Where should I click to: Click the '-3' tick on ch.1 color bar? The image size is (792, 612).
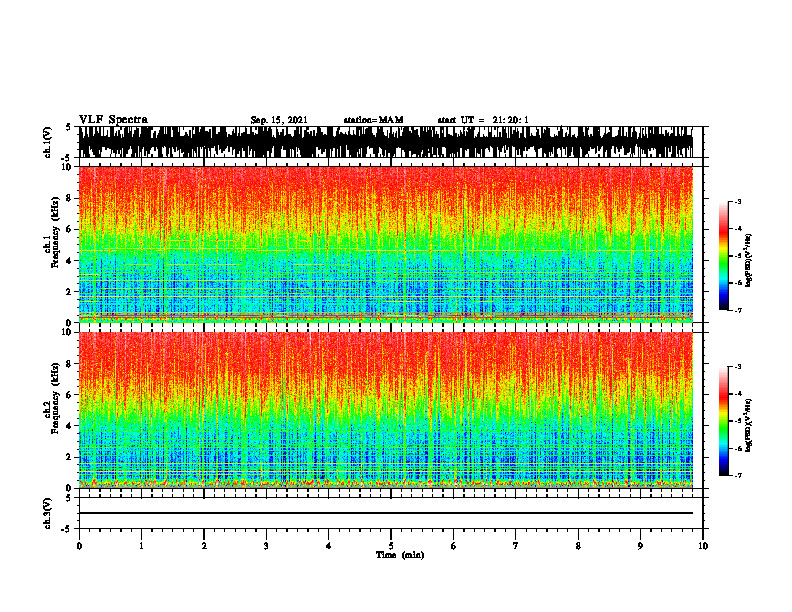[738, 201]
